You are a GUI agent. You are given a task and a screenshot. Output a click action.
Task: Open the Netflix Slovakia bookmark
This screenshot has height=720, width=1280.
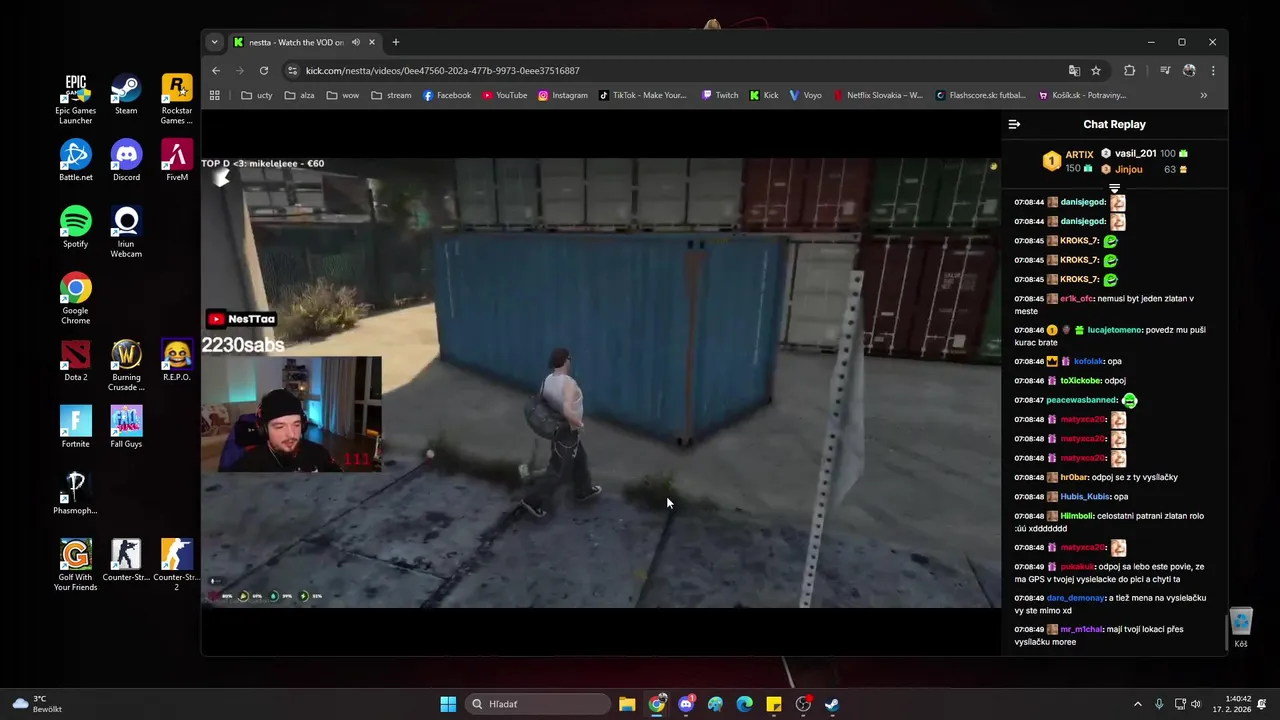[x=879, y=95]
